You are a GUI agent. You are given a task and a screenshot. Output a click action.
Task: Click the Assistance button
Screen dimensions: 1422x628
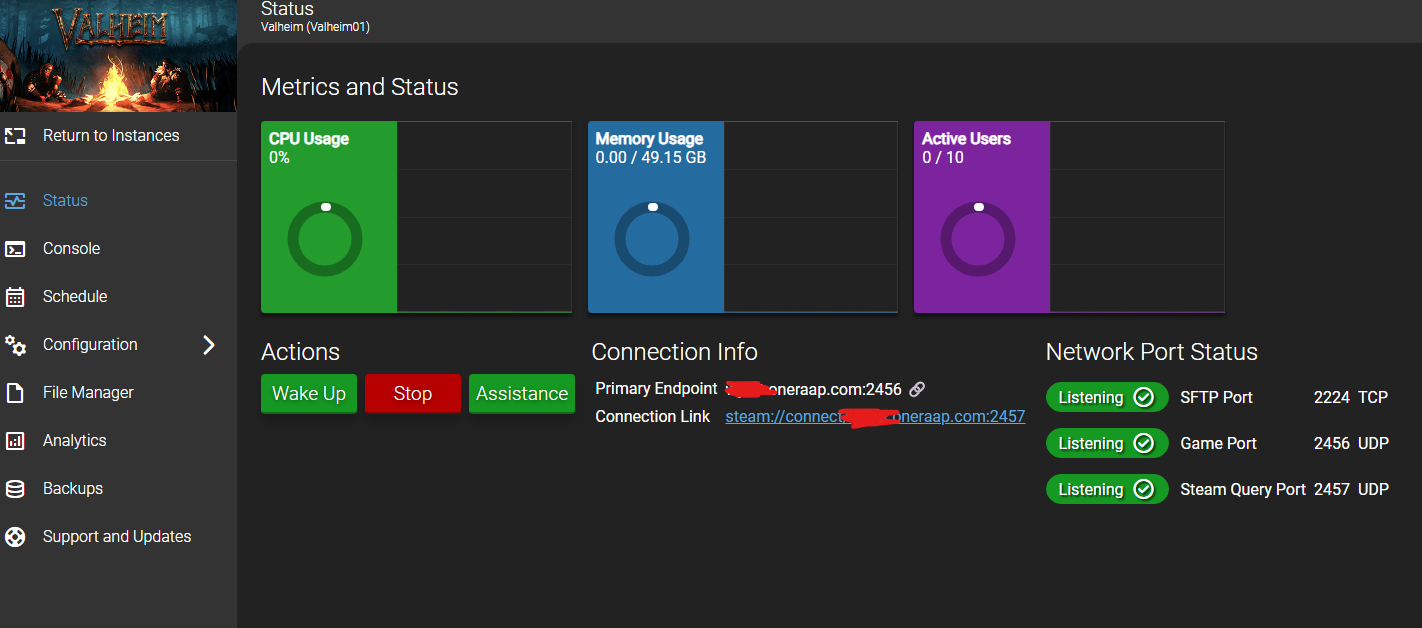click(522, 394)
